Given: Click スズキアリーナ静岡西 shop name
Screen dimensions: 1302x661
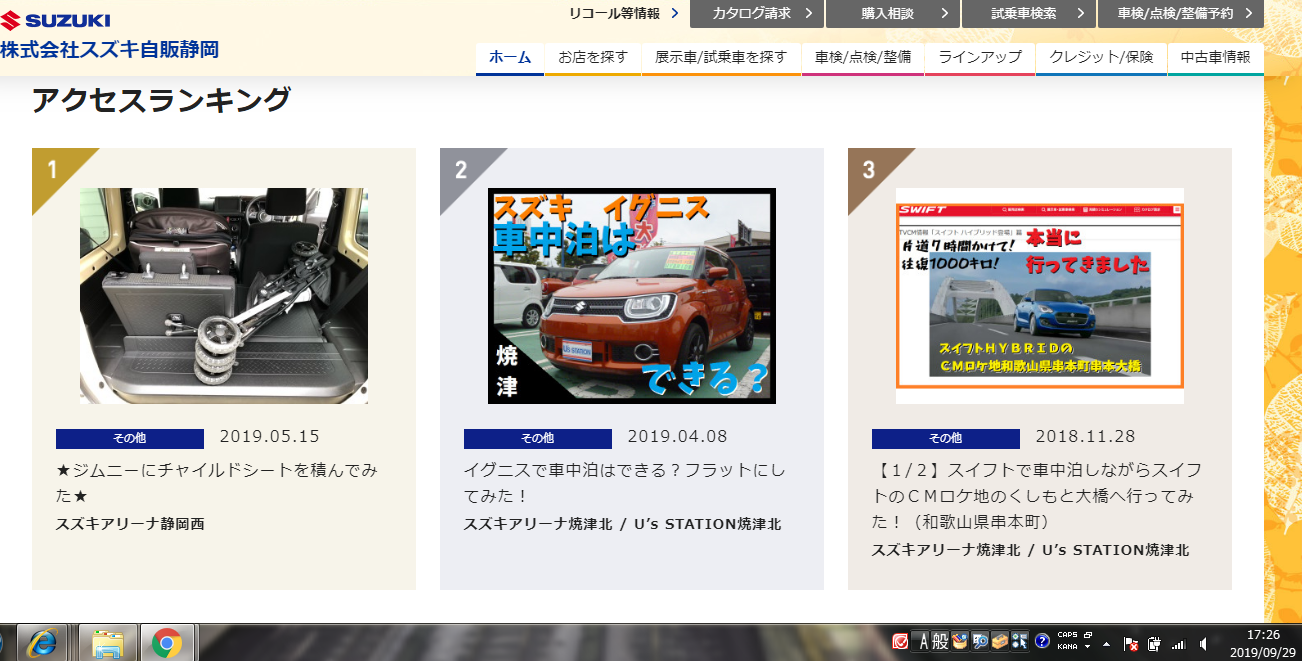Looking at the screenshot, I should (130, 523).
